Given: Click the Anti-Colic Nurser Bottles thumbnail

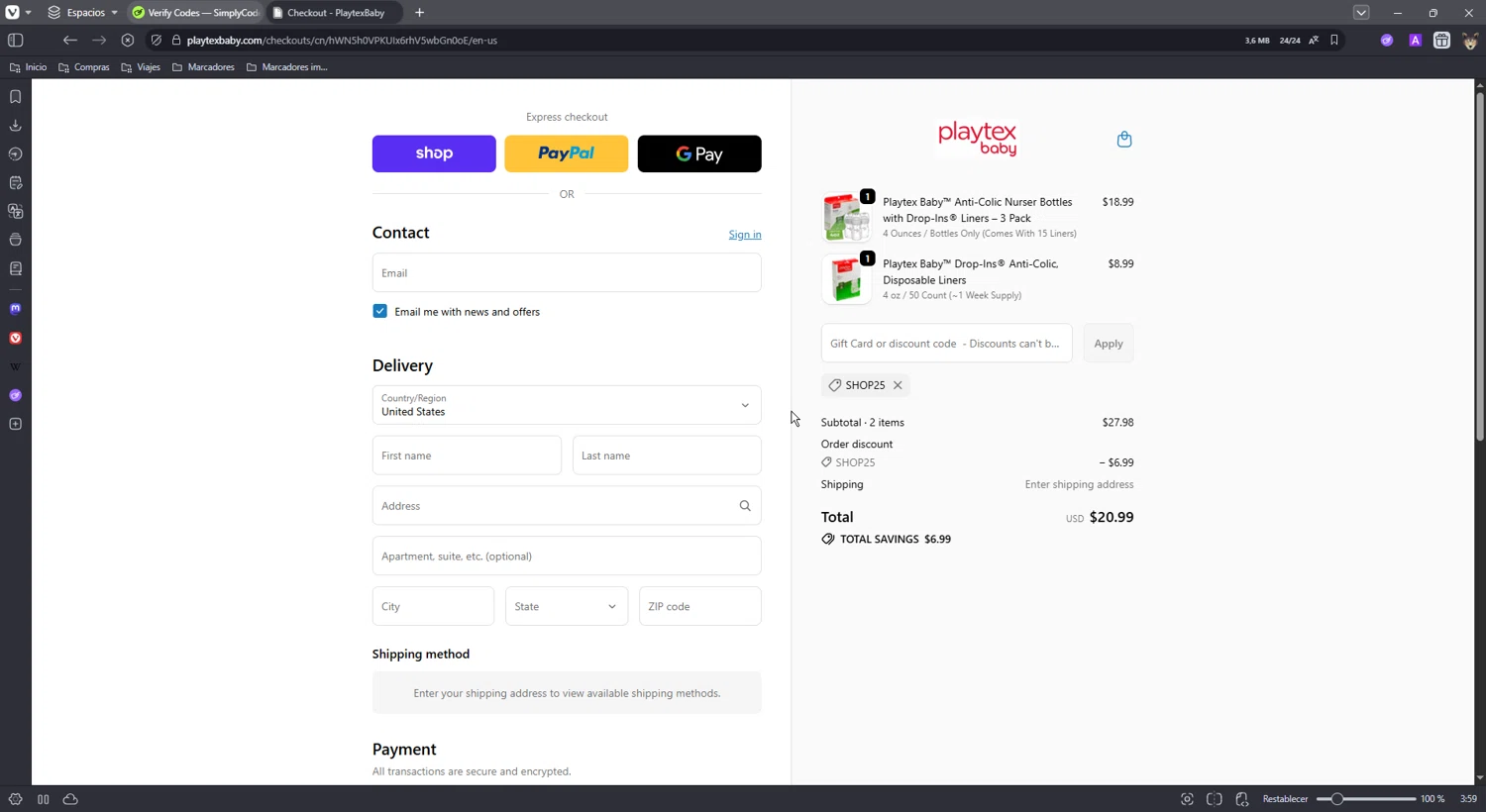Looking at the screenshot, I should (x=846, y=217).
